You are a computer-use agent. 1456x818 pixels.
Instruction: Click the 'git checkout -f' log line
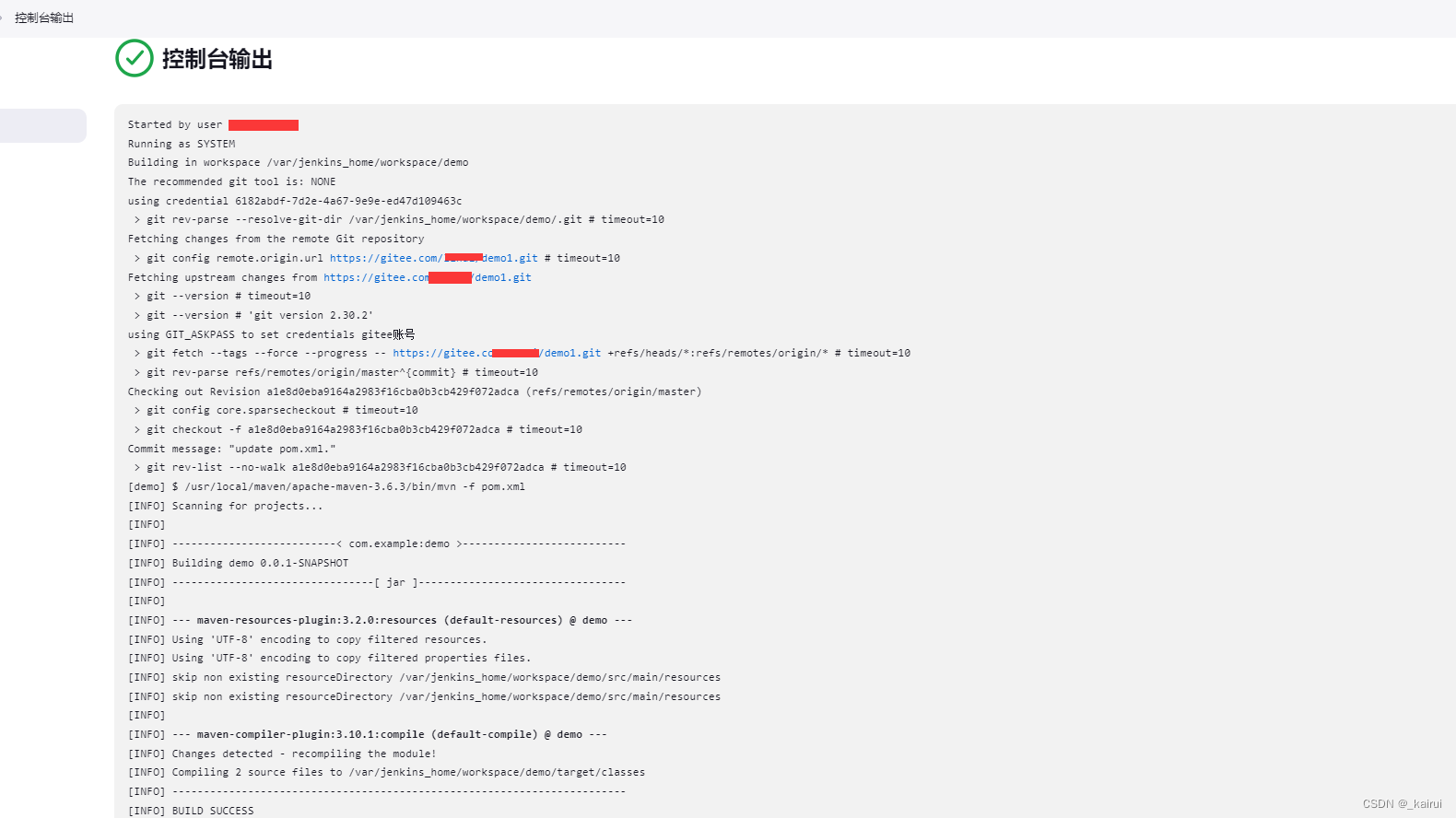(358, 429)
